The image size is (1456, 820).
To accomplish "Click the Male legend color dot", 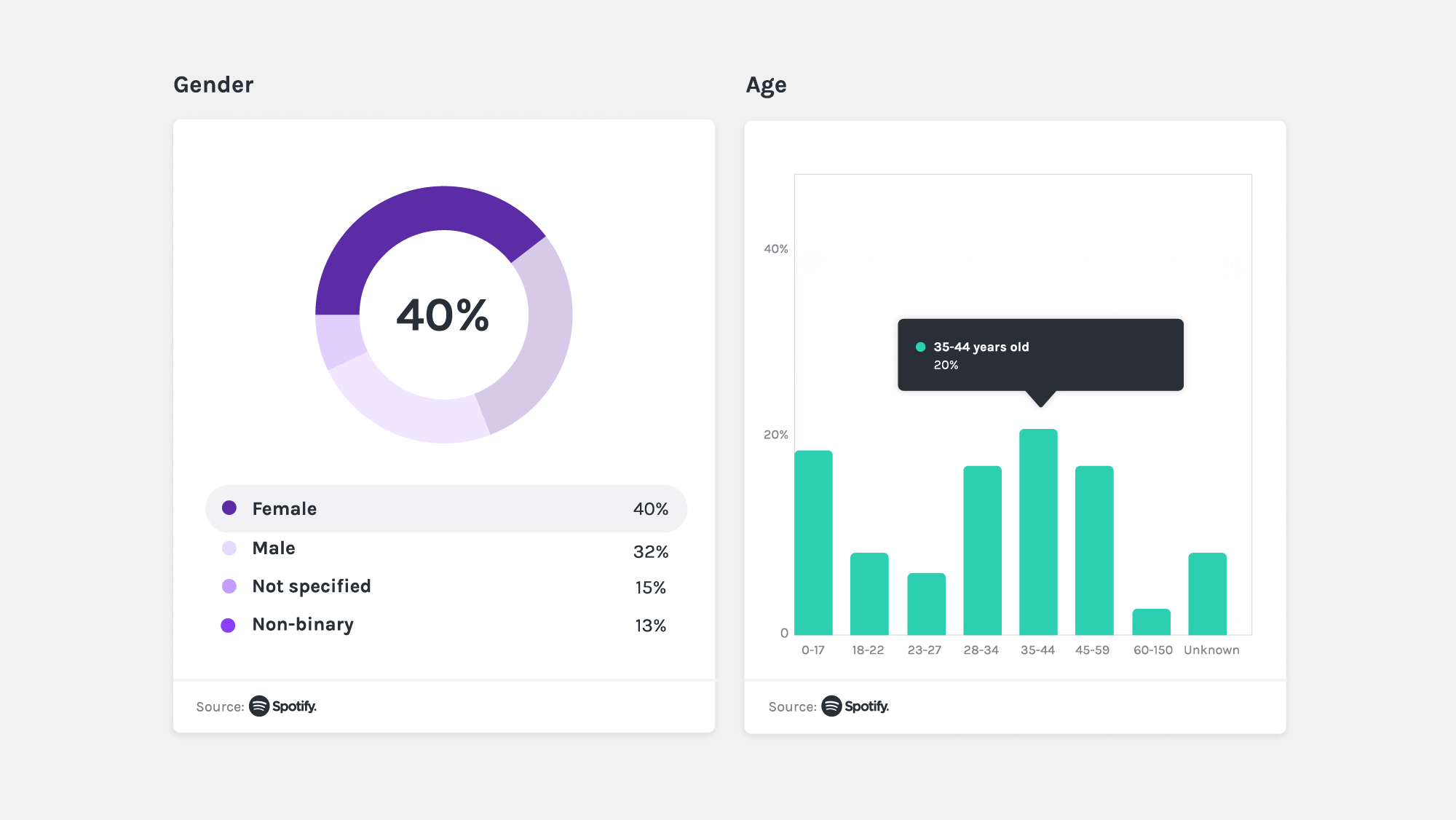I will (x=229, y=548).
